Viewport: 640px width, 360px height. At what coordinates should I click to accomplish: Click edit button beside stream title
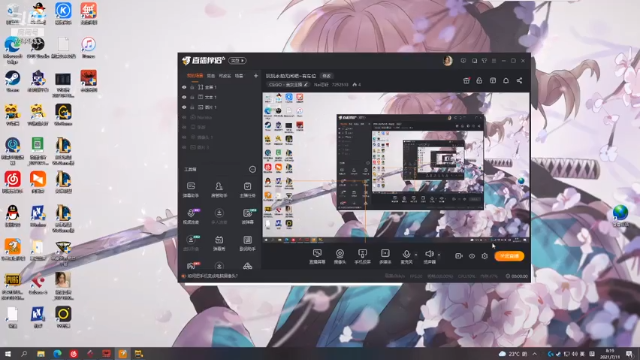click(327, 76)
